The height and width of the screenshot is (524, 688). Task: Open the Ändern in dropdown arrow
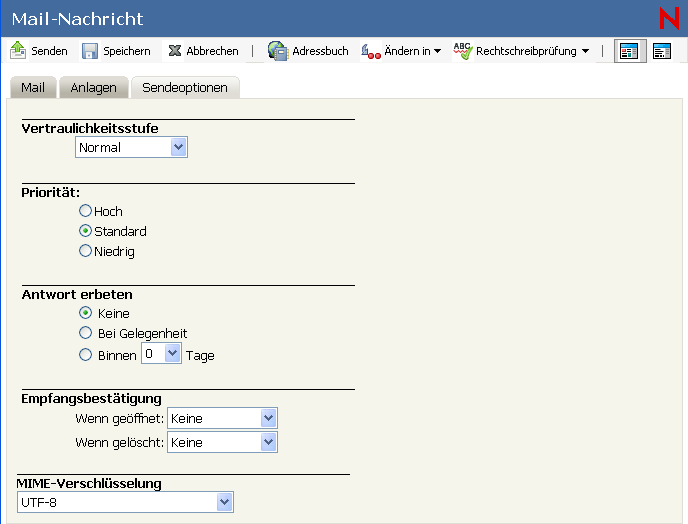coord(437,51)
